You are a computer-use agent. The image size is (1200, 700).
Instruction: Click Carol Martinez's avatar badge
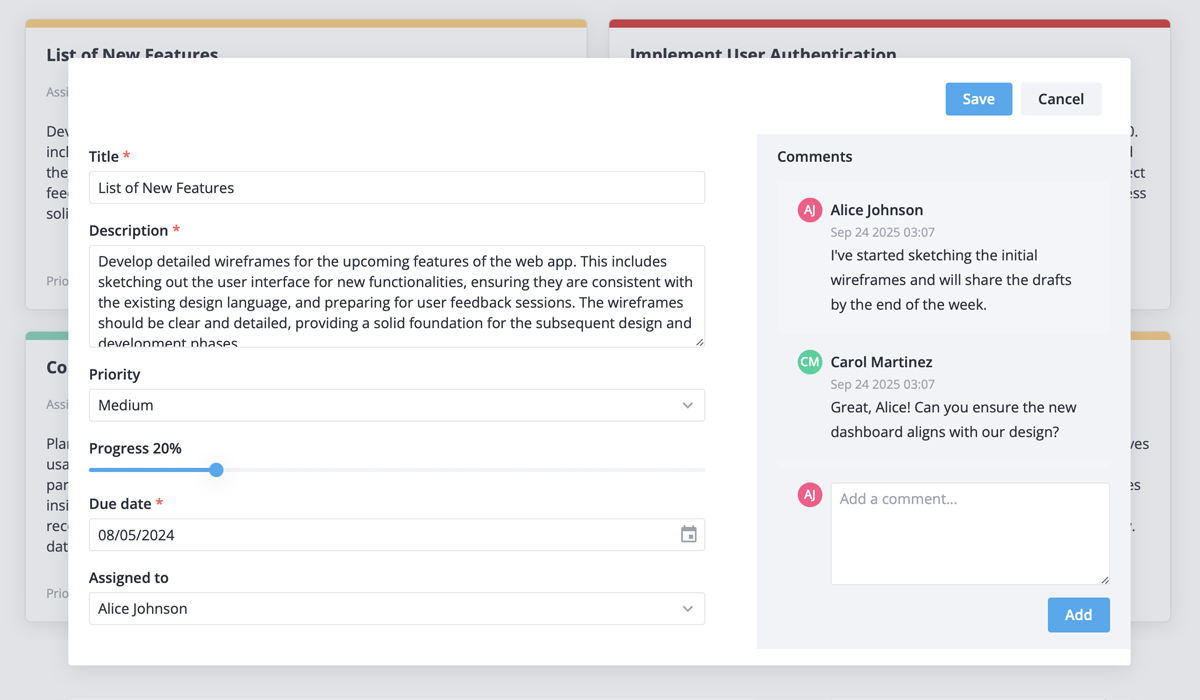[x=809, y=362]
